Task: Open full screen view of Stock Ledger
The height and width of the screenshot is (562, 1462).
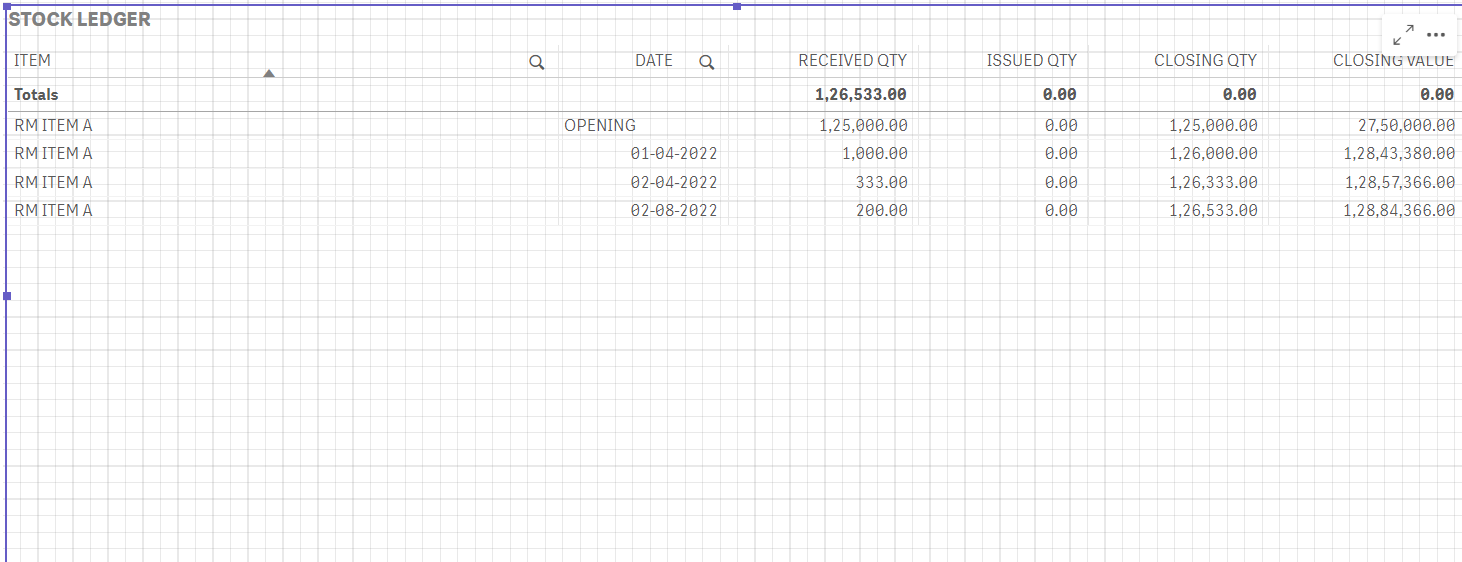Action: pos(1404,34)
